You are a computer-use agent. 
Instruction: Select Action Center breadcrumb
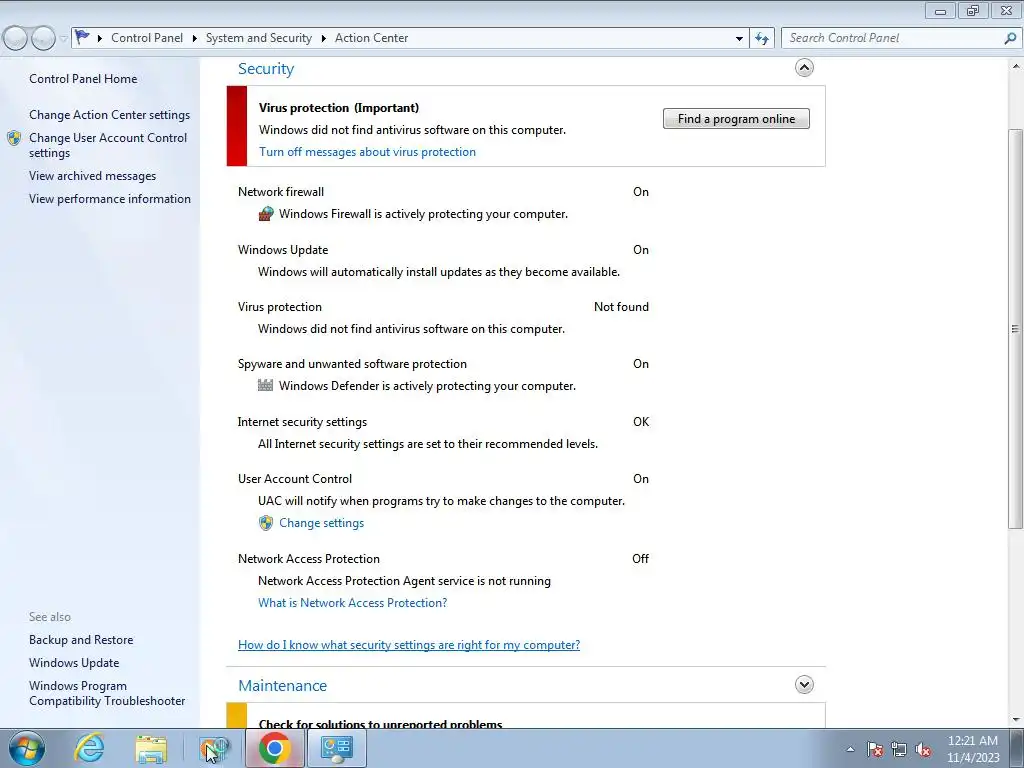pyautogui.click(x=372, y=38)
